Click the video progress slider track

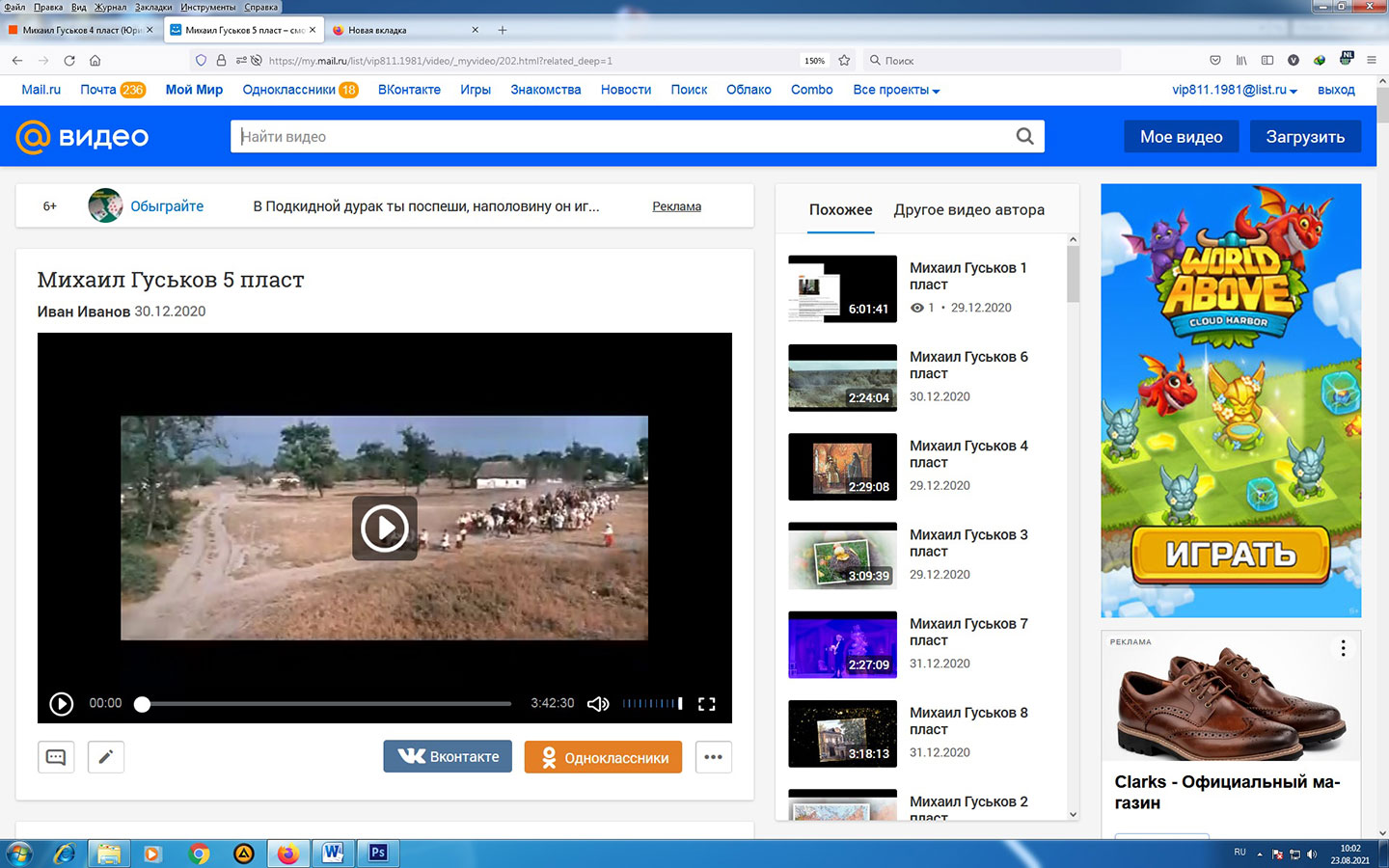pyautogui.click(x=328, y=704)
